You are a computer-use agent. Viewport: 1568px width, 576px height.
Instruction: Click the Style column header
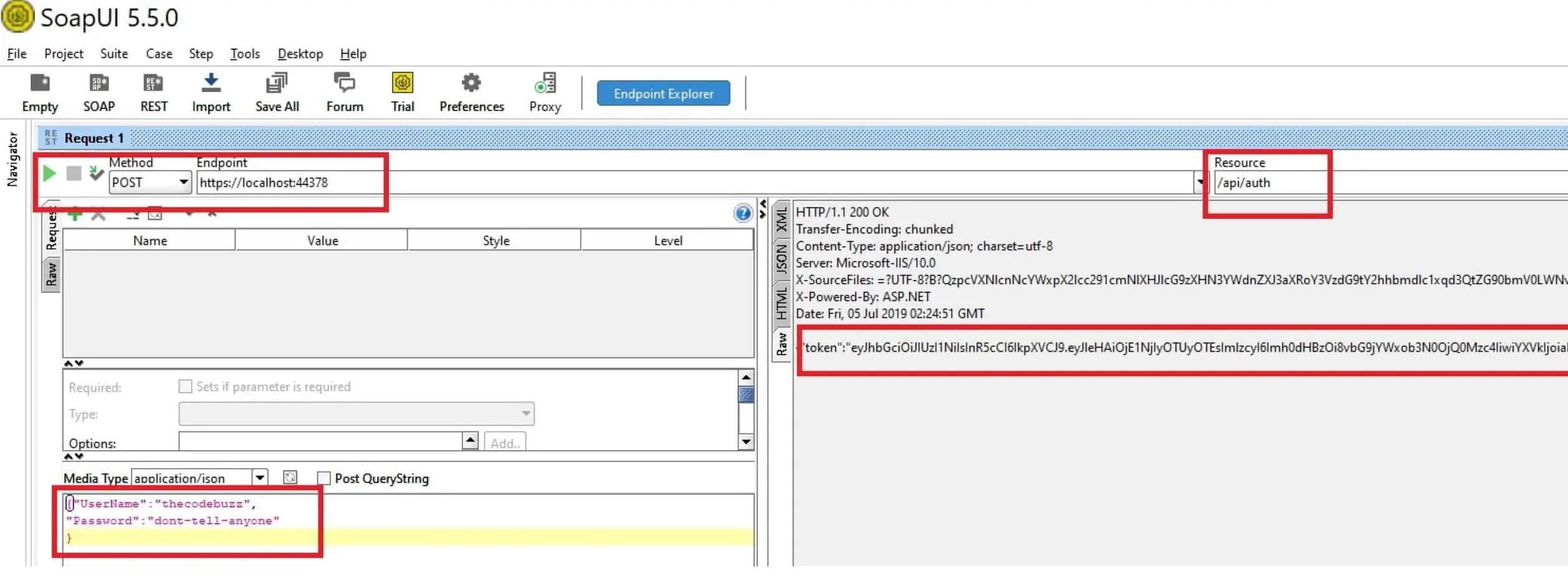coord(495,241)
